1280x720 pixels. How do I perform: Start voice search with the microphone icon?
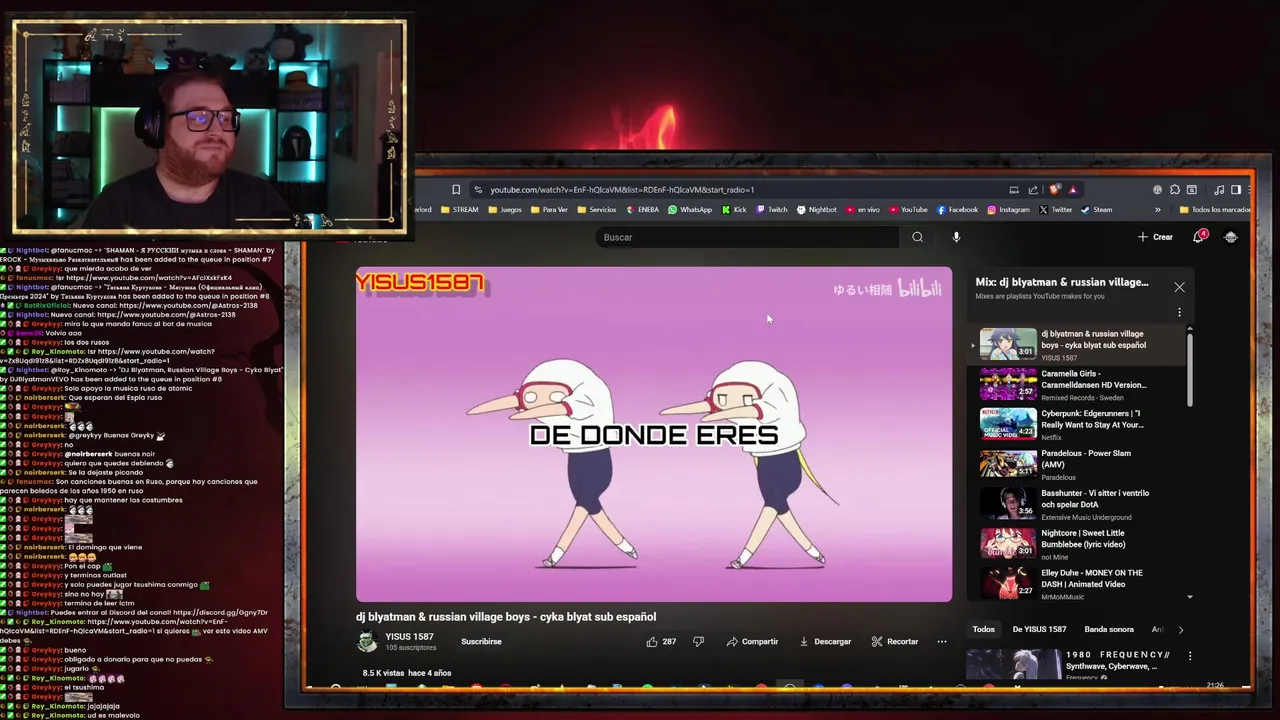point(956,237)
